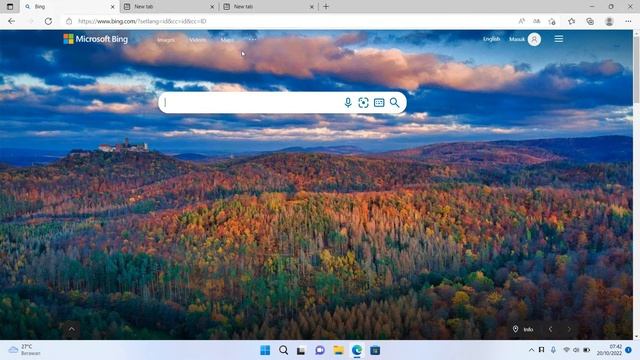Click the Masuk sign-in link
640x360 pixels.
[x=517, y=39]
